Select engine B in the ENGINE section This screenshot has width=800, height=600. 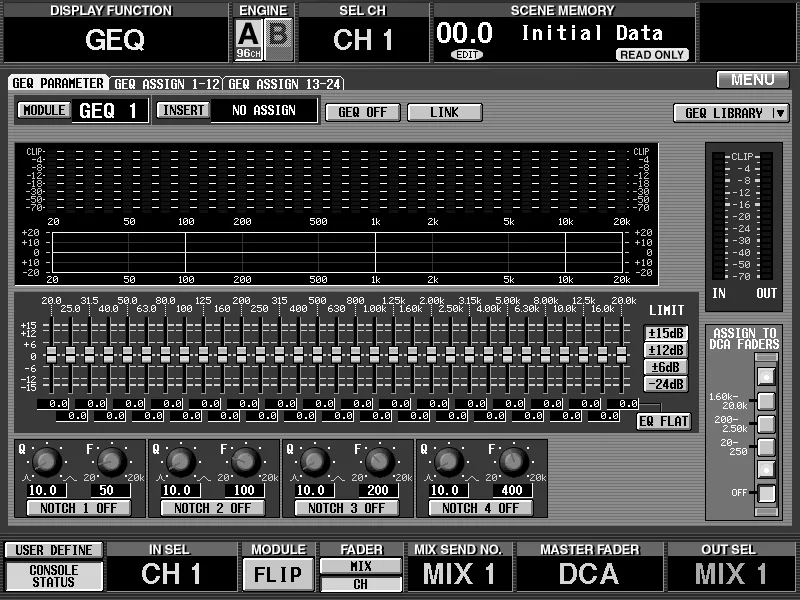click(x=279, y=39)
